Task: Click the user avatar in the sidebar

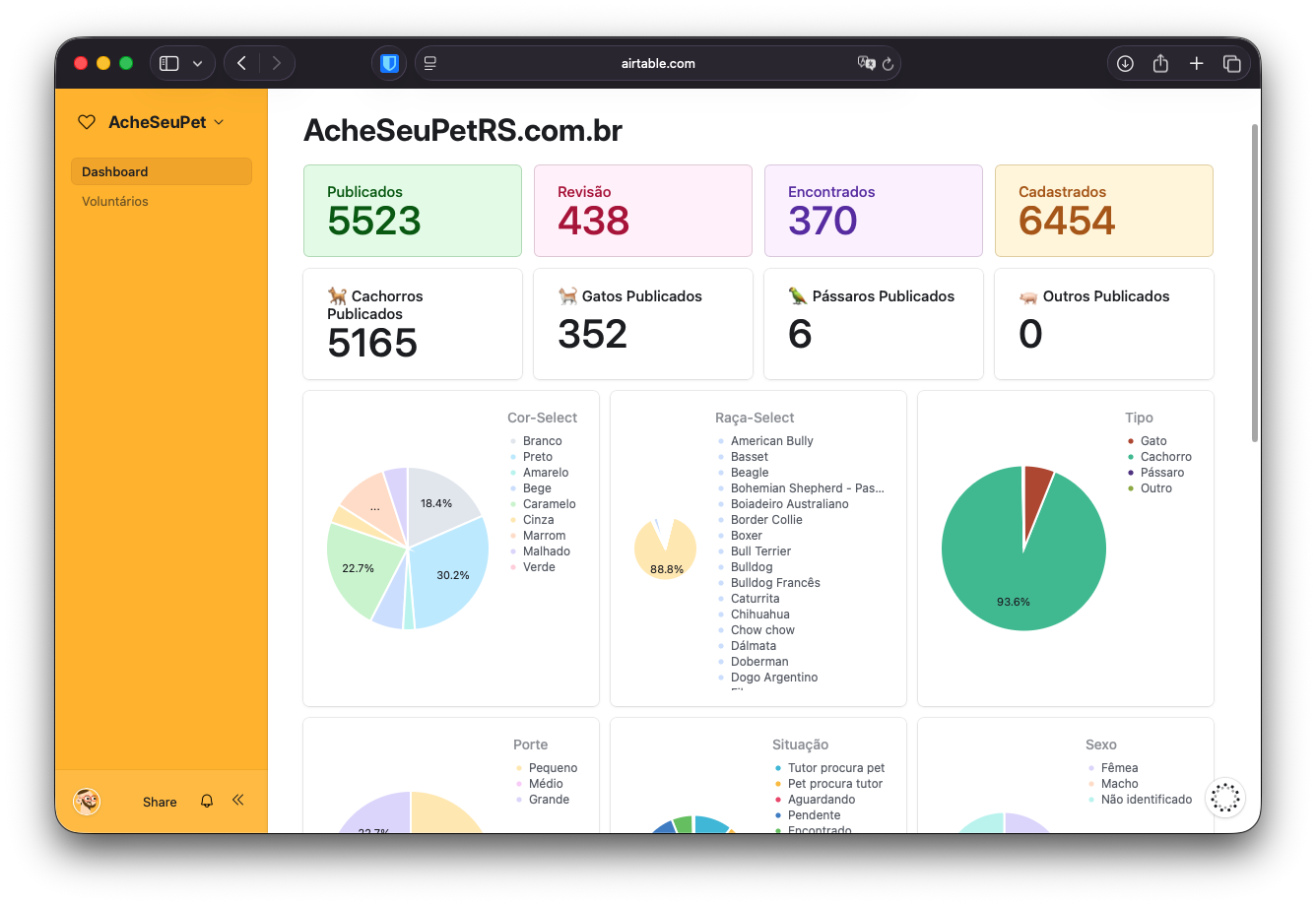Action: pos(87,802)
